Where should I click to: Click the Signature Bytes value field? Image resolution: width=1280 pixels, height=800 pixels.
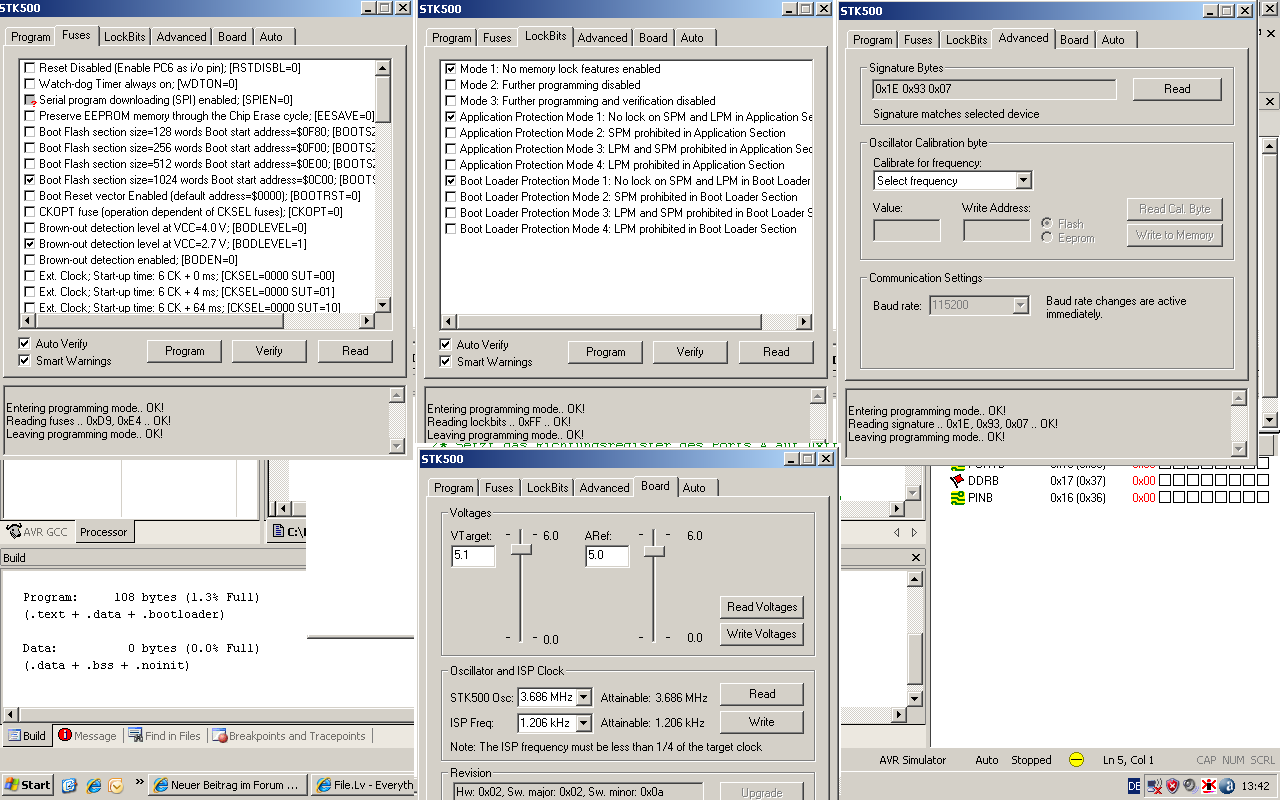pos(995,89)
